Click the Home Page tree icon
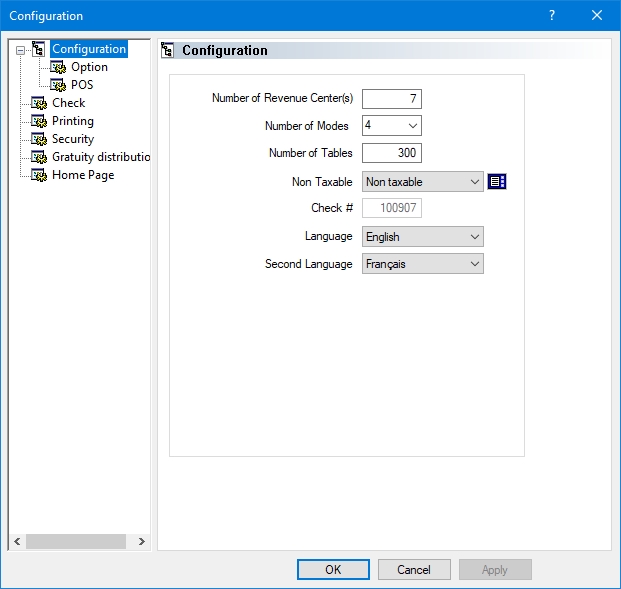Screen dimensions: 621x589 pyautogui.click(x=39, y=175)
